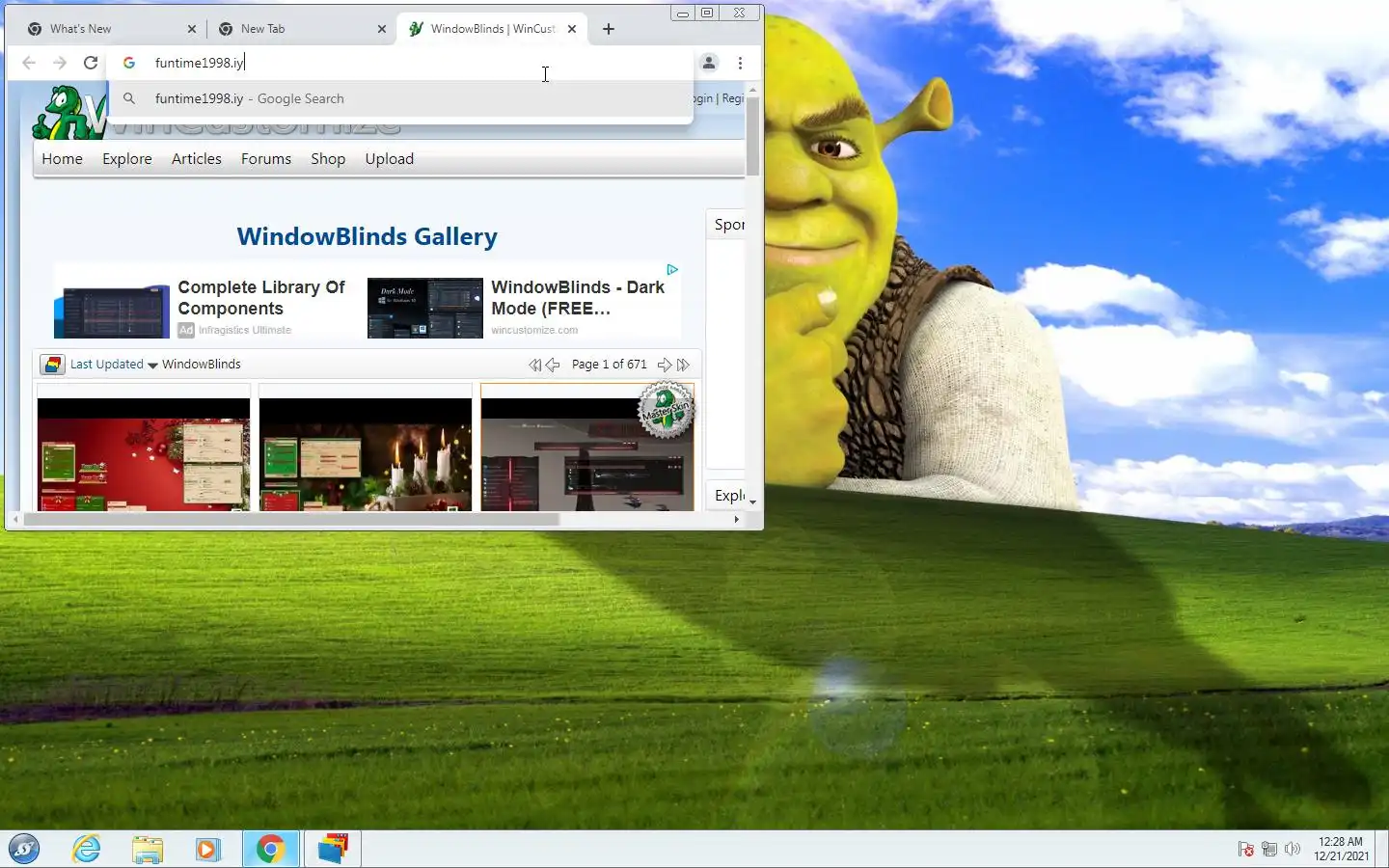The image size is (1389, 868).
Task: Open the Start button on taskbar
Action: pos(24,849)
